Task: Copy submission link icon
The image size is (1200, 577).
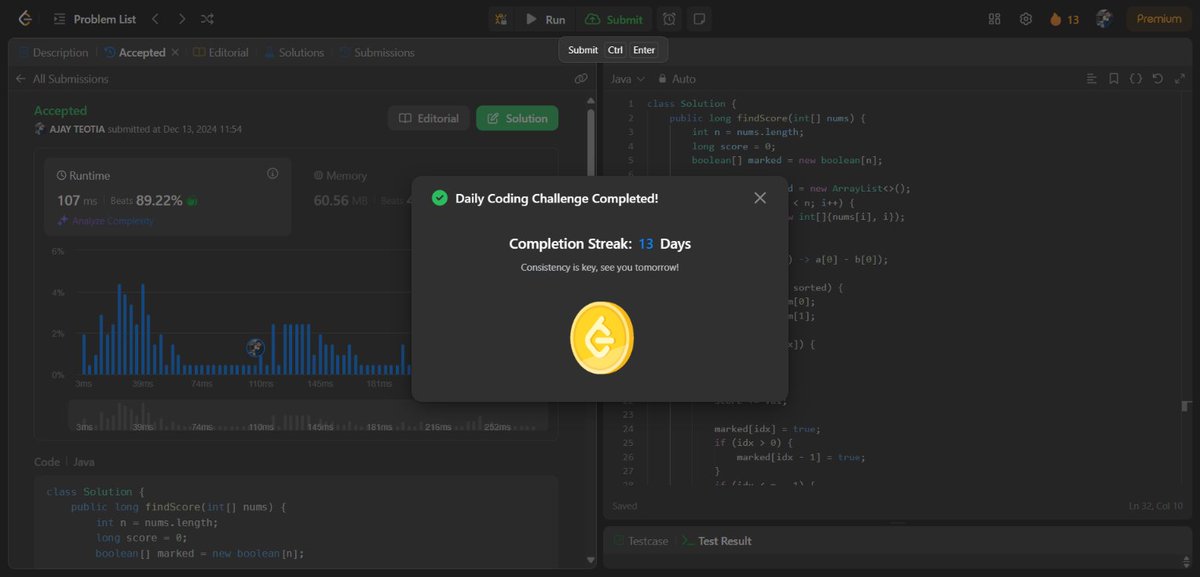Action: tap(581, 79)
